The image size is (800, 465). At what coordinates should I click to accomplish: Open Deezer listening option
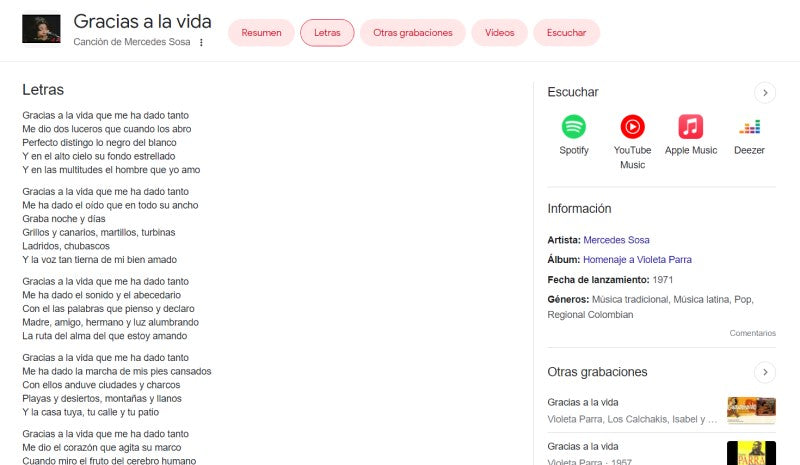[x=749, y=135]
